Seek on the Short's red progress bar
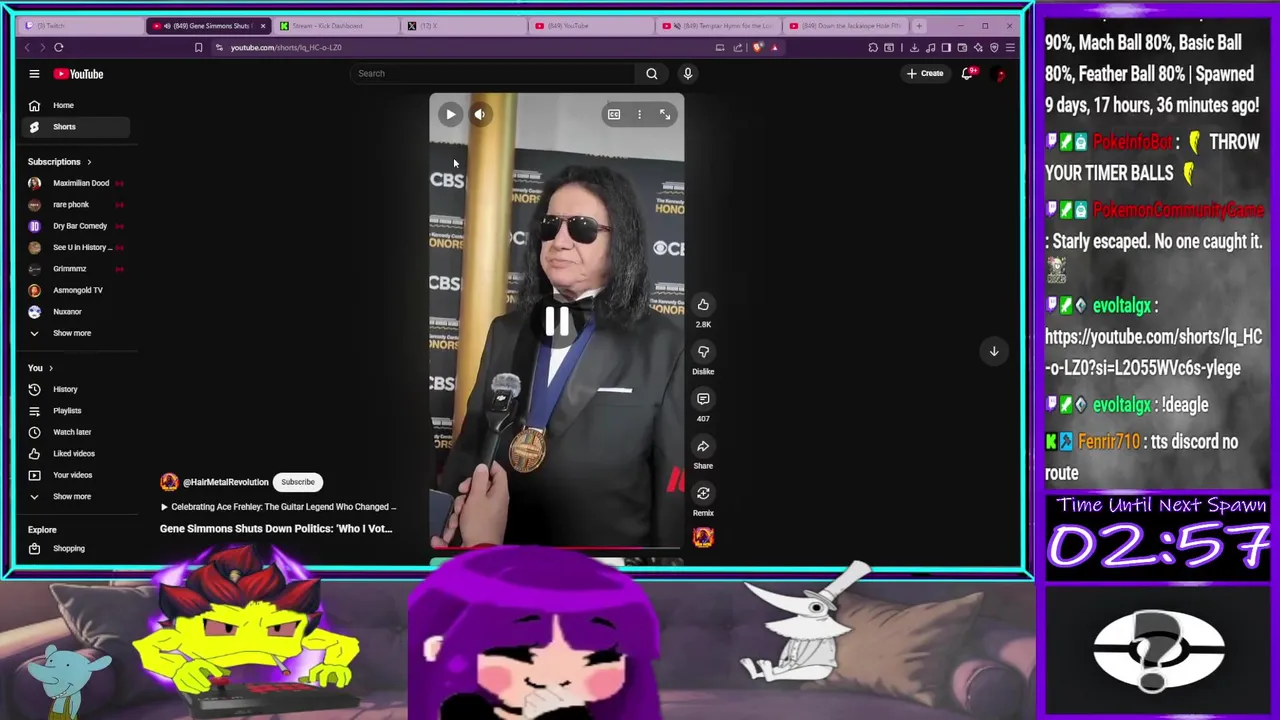Viewport: 1280px width, 720px height. tap(557, 547)
